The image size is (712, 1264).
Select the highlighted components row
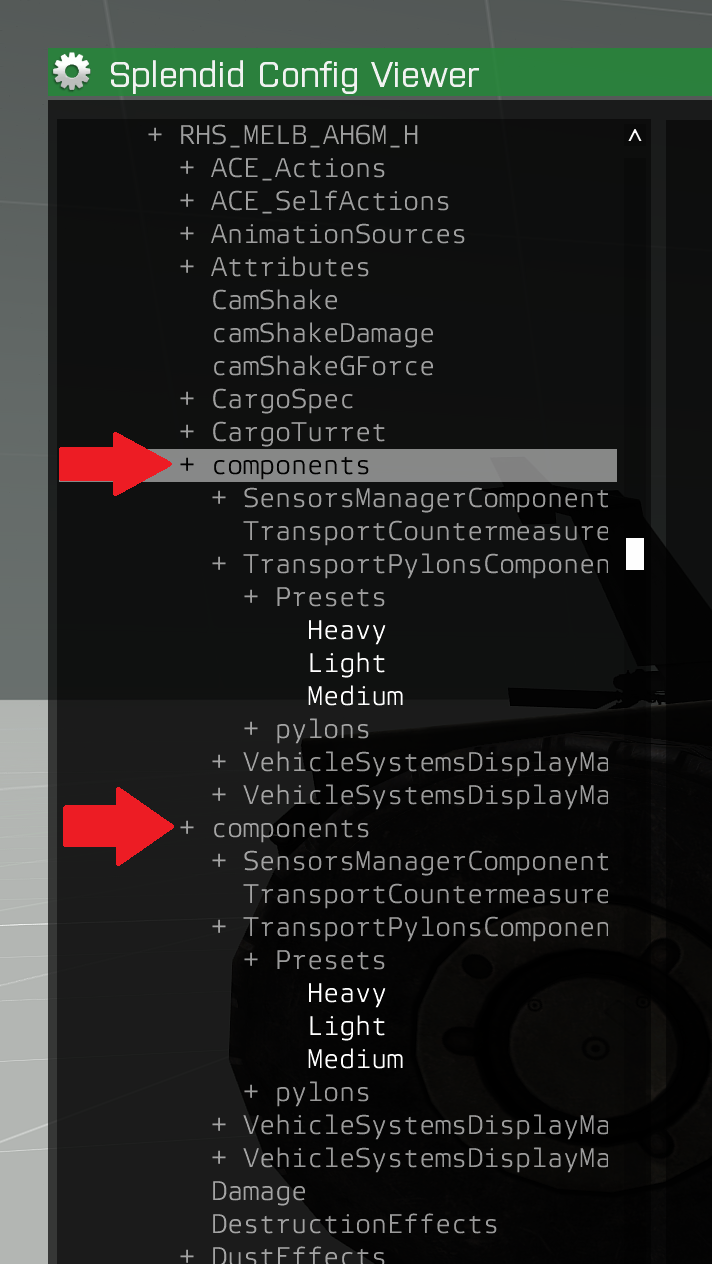coord(291,465)
